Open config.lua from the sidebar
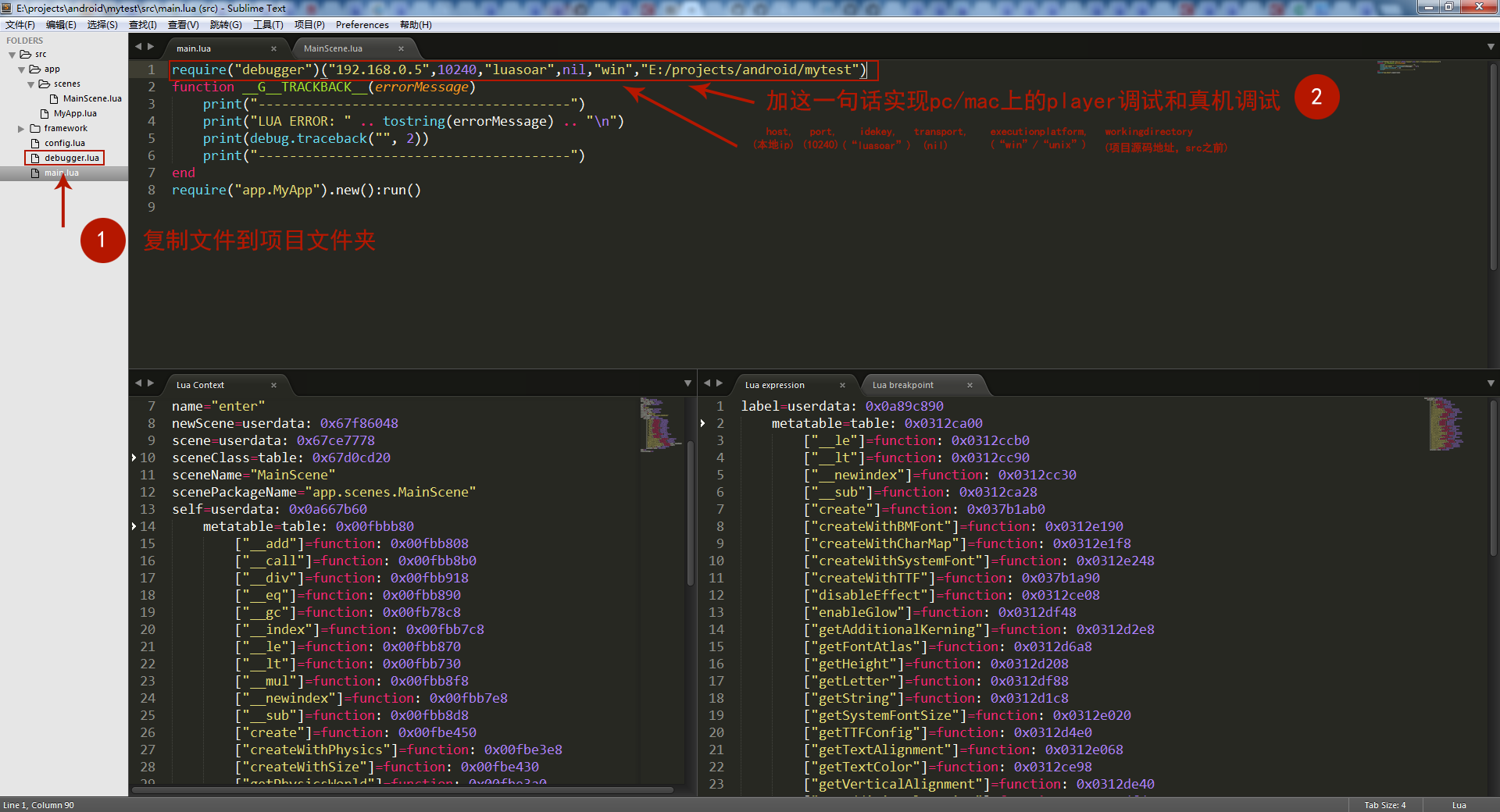1500x812 pixels. 65,143
